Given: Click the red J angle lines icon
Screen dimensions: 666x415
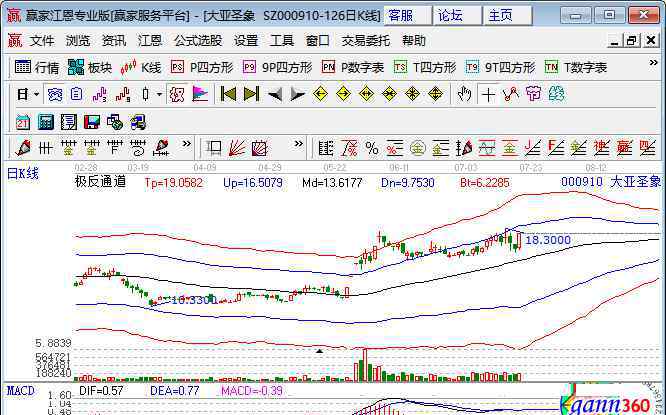Looking at the screenshot, I should click(533, 148).
